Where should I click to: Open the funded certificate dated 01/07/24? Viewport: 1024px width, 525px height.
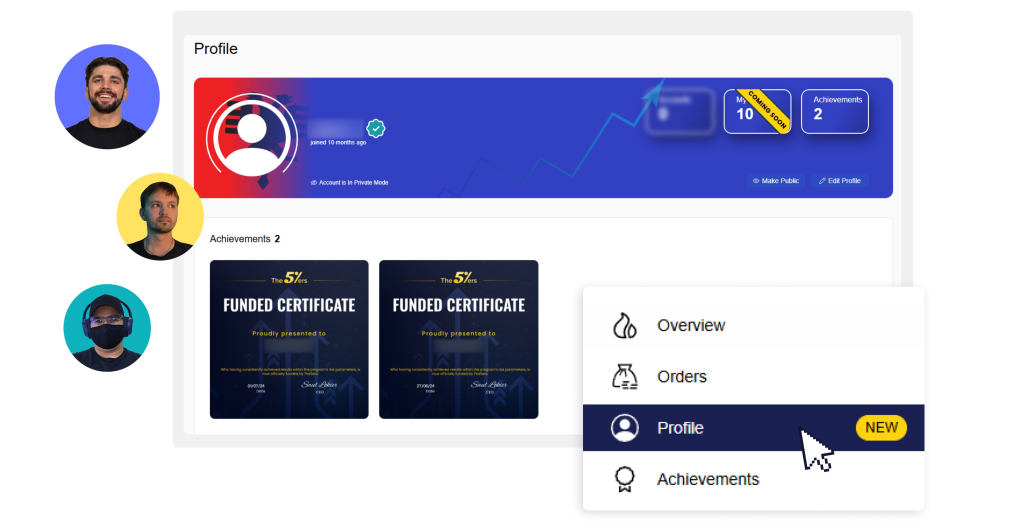click(x=289, y=339)
